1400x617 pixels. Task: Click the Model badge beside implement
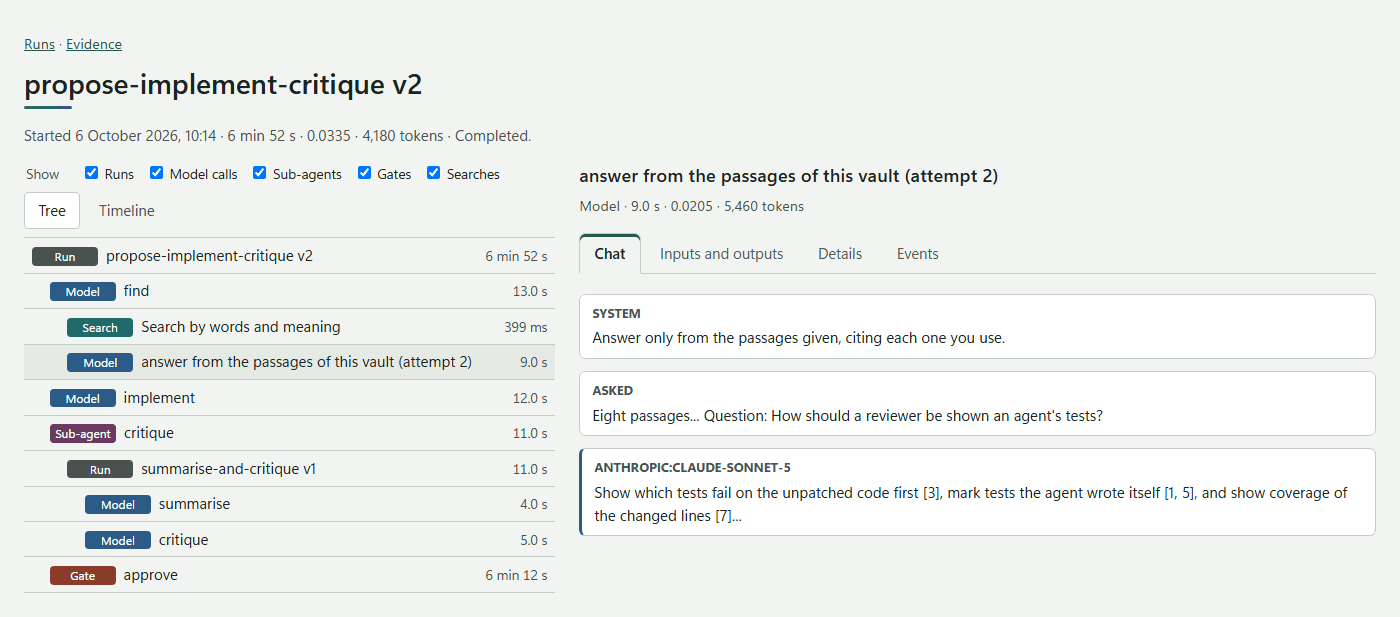[x=83, y=398]
